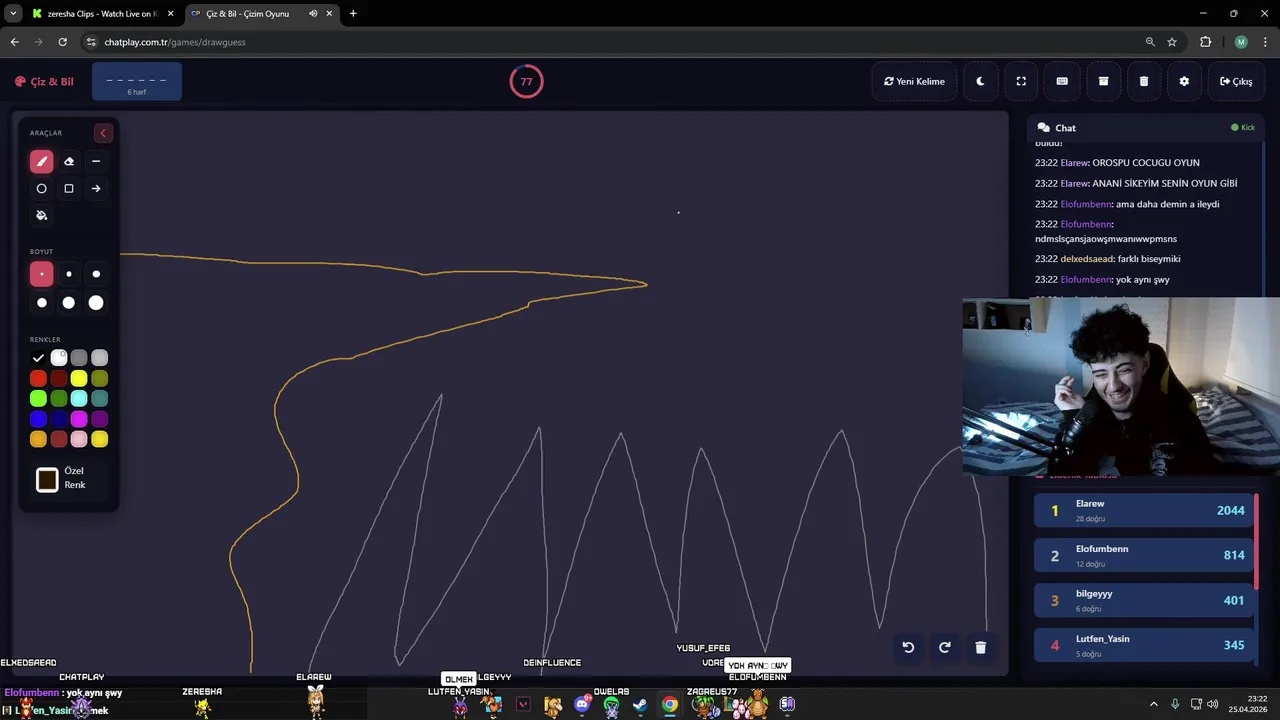Click the Chat panel header
The height and width of the screenshot is (720, 1280).
(x=1146, y=128)
